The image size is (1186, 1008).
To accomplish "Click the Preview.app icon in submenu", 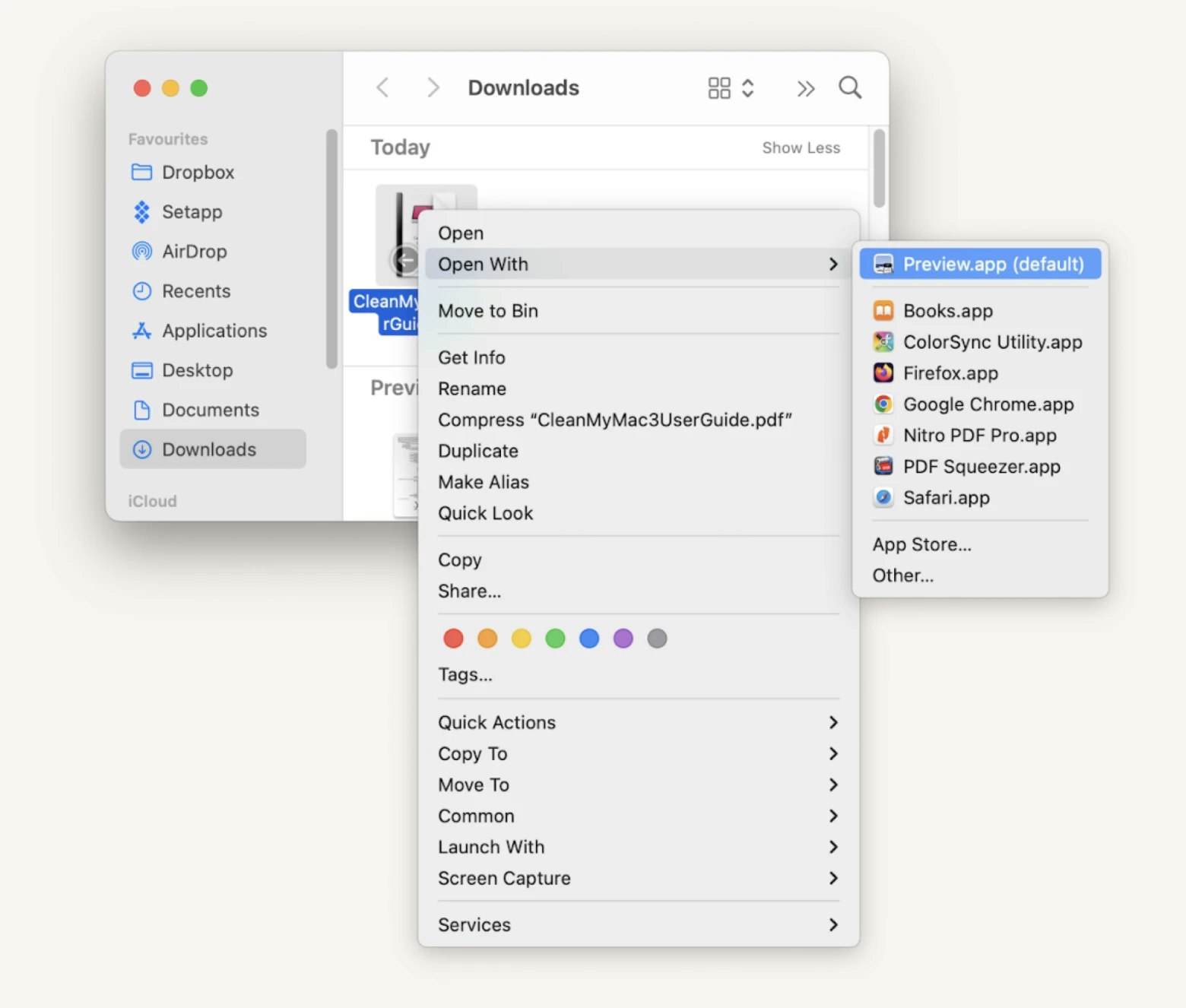I will click(883, 265).
